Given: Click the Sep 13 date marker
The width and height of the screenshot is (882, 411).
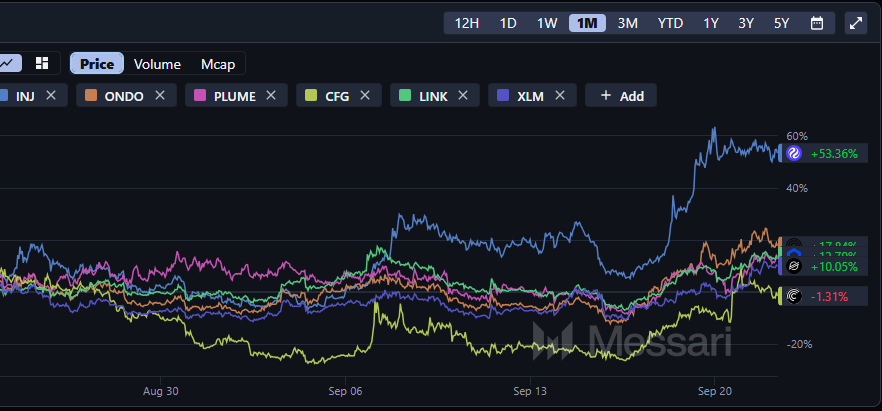Looking at the screenshot, I should click(530, 390).
